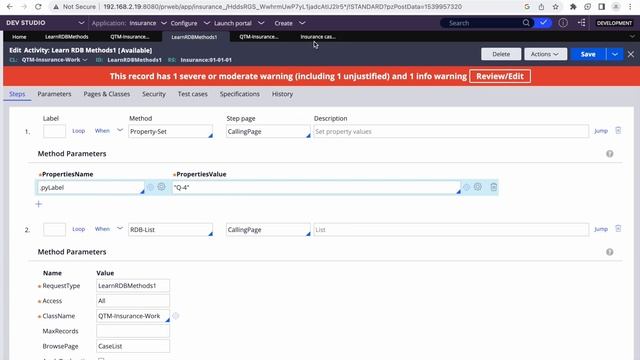Open the Create menu
Screen dimensions: 640x360
289,23
